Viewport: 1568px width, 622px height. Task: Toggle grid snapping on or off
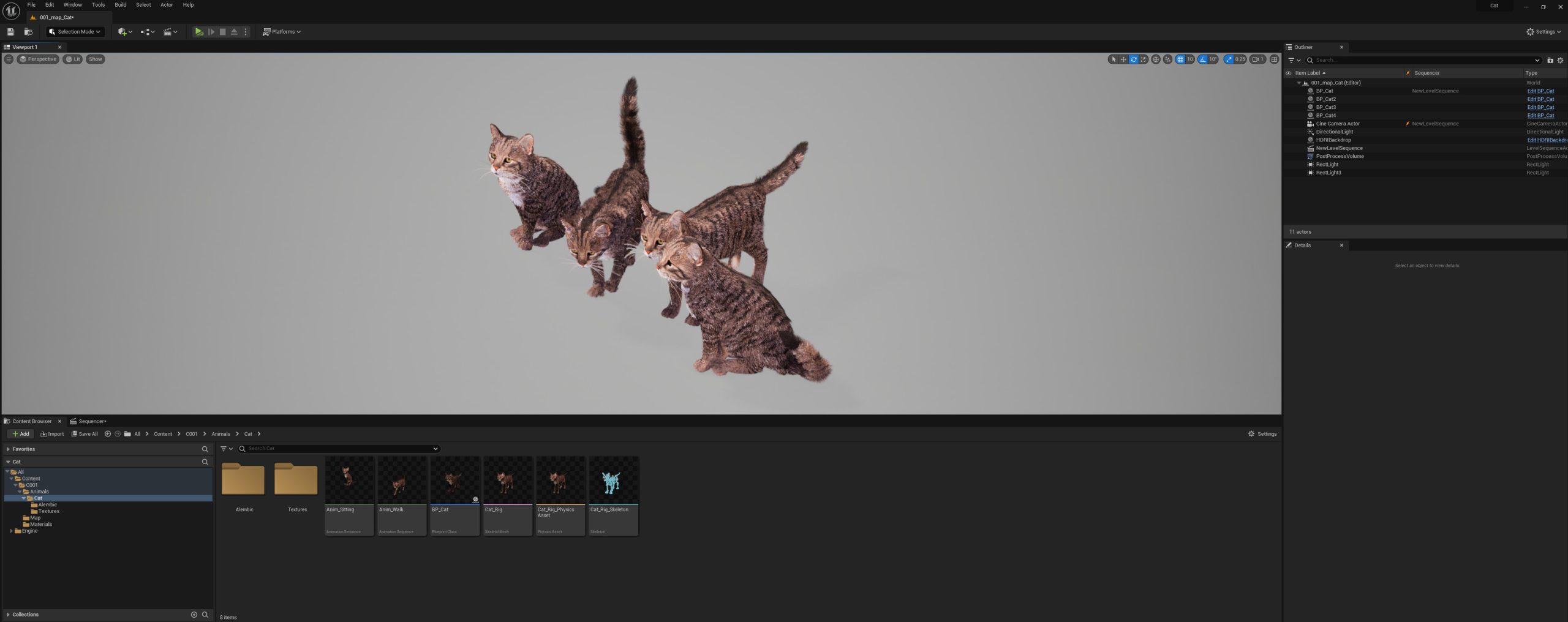(x=1180, y=59)
